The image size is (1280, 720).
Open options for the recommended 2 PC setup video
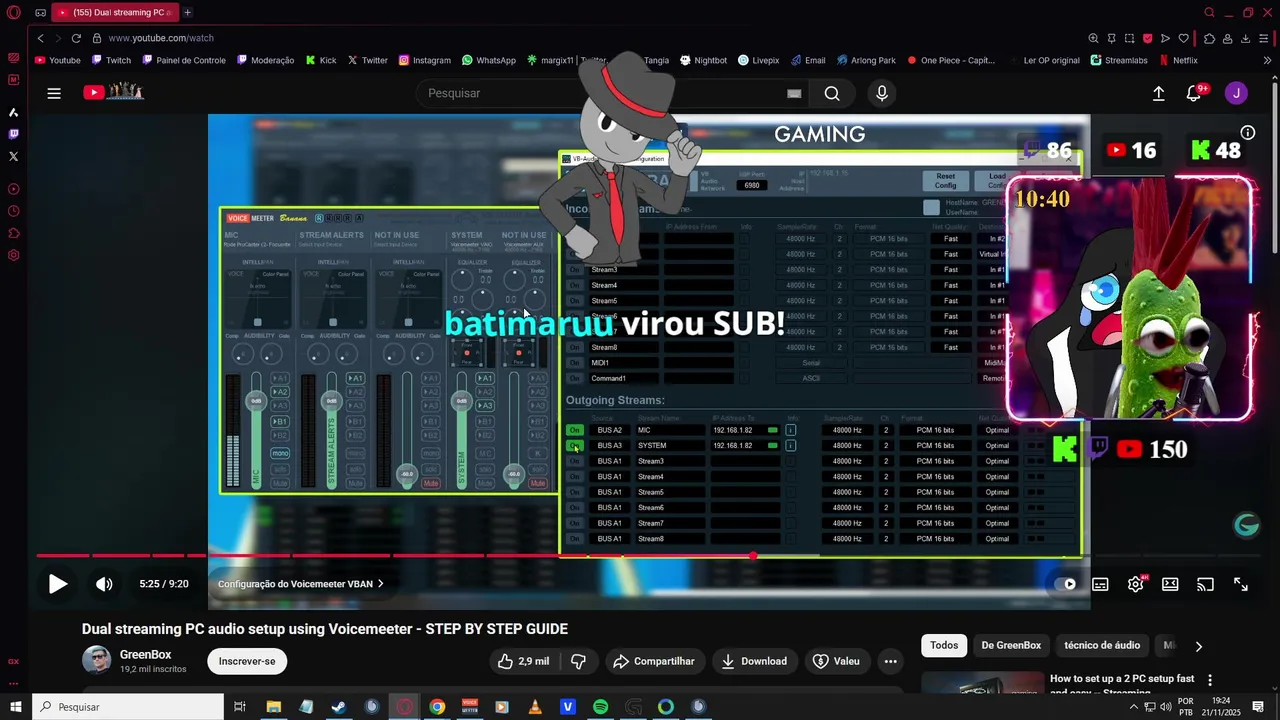1210,680
